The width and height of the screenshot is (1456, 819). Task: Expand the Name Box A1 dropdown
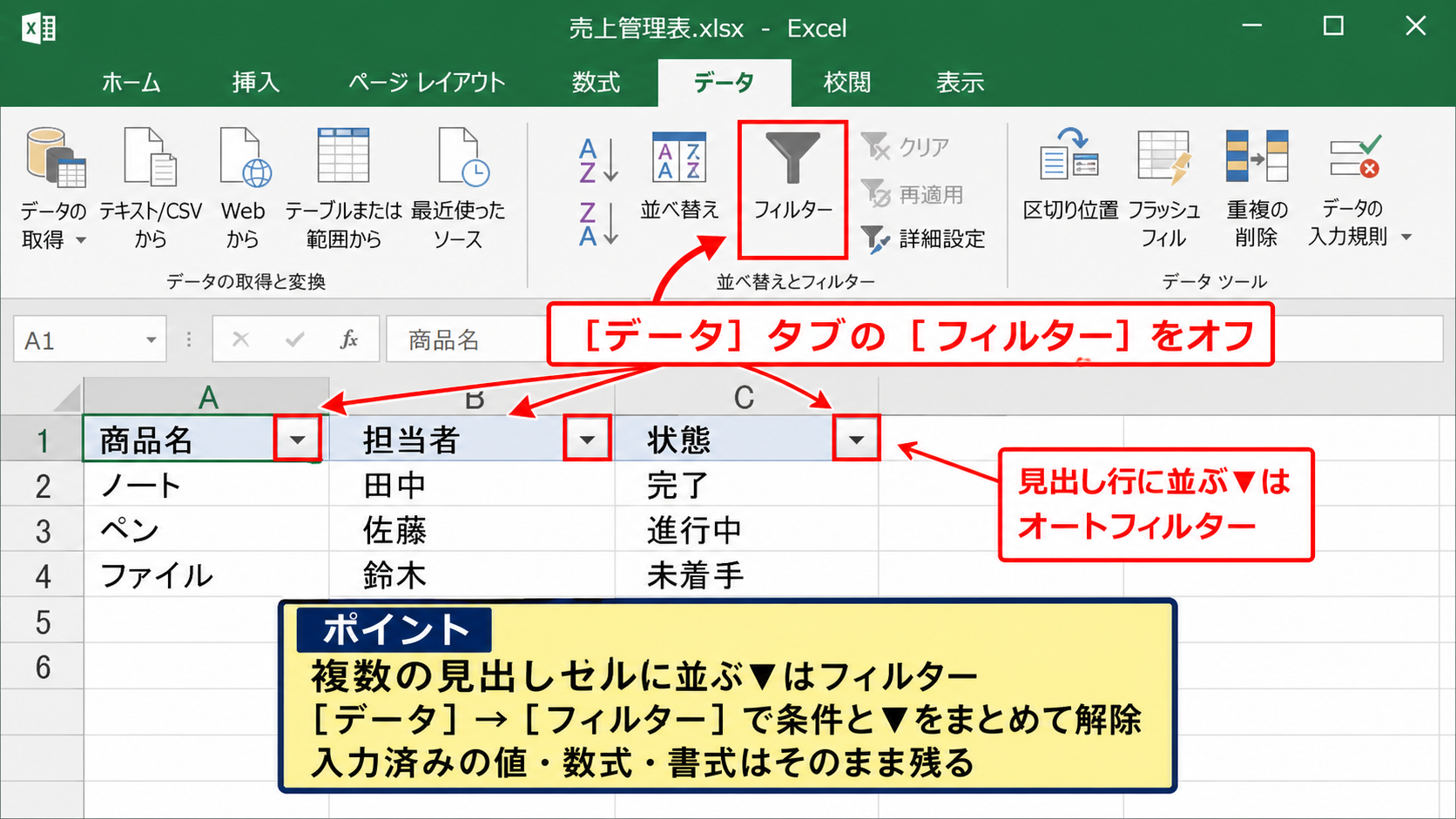coord(151,340)
